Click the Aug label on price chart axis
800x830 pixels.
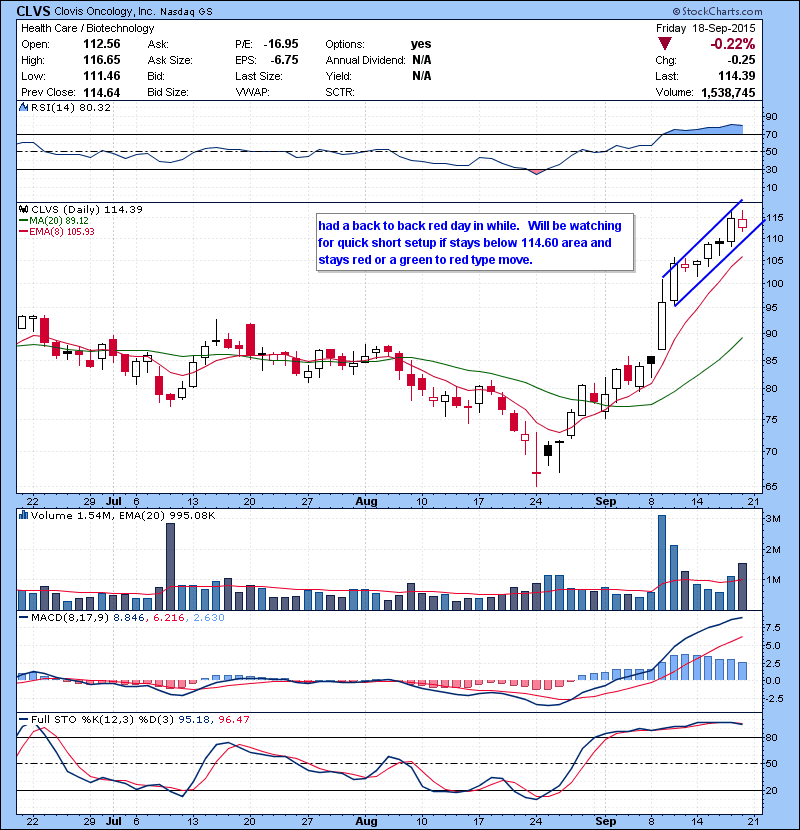pos(366,501)
